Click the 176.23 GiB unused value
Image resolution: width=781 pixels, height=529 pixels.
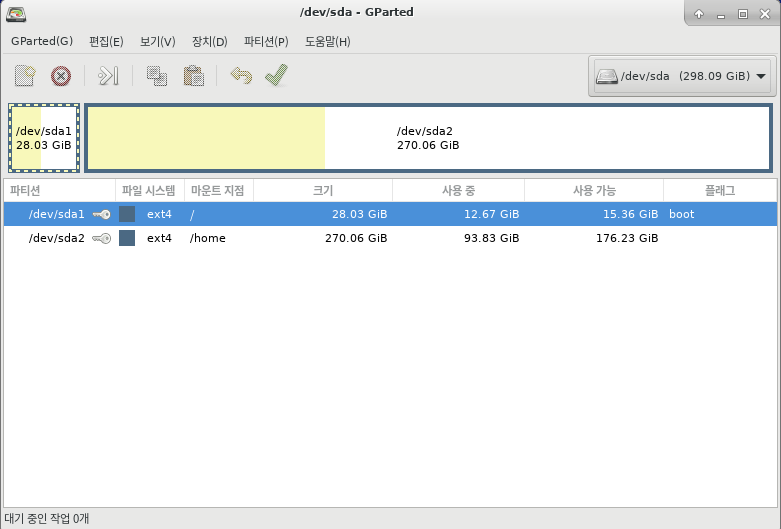[x=627, y=238]
